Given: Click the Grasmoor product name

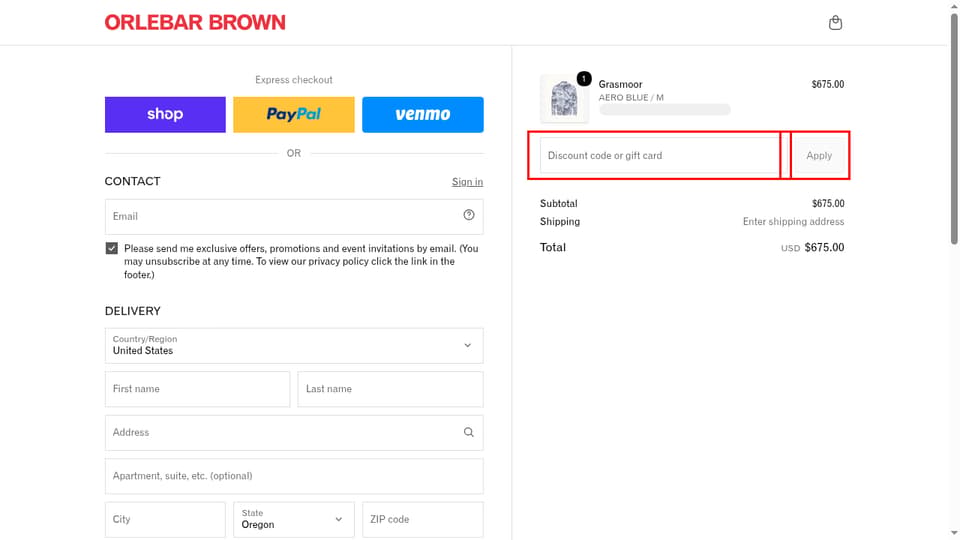Looking at the screenshot, I should pyautogui.click(x=620, y=84).
